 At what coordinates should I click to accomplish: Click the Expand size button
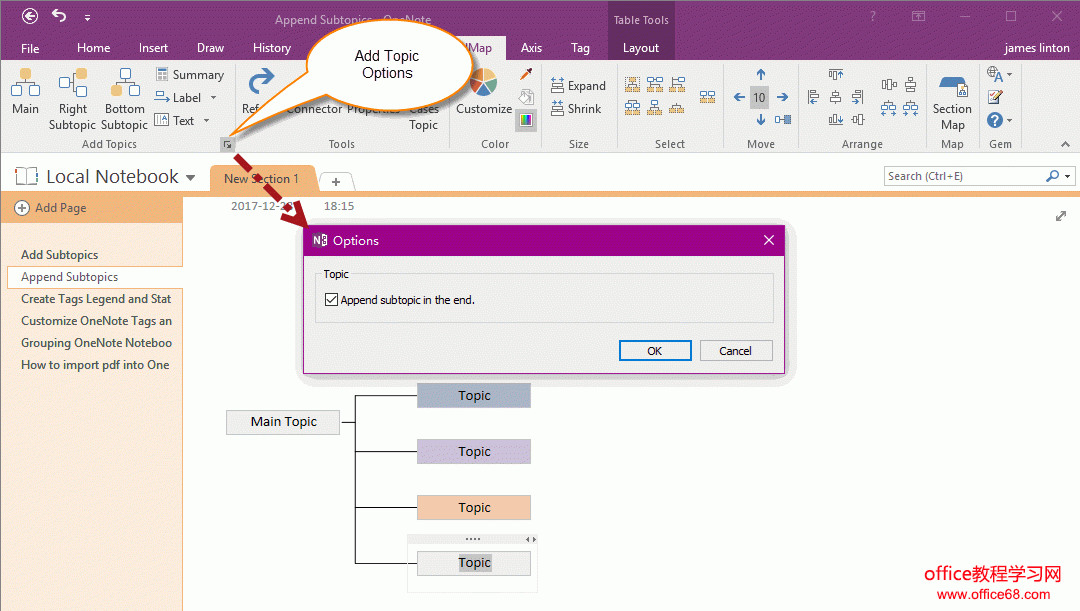pyautogui.click(x=578, y=86)
